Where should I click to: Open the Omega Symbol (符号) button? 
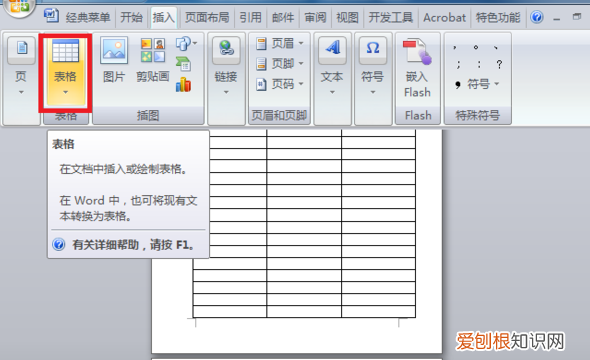(373, 65)
